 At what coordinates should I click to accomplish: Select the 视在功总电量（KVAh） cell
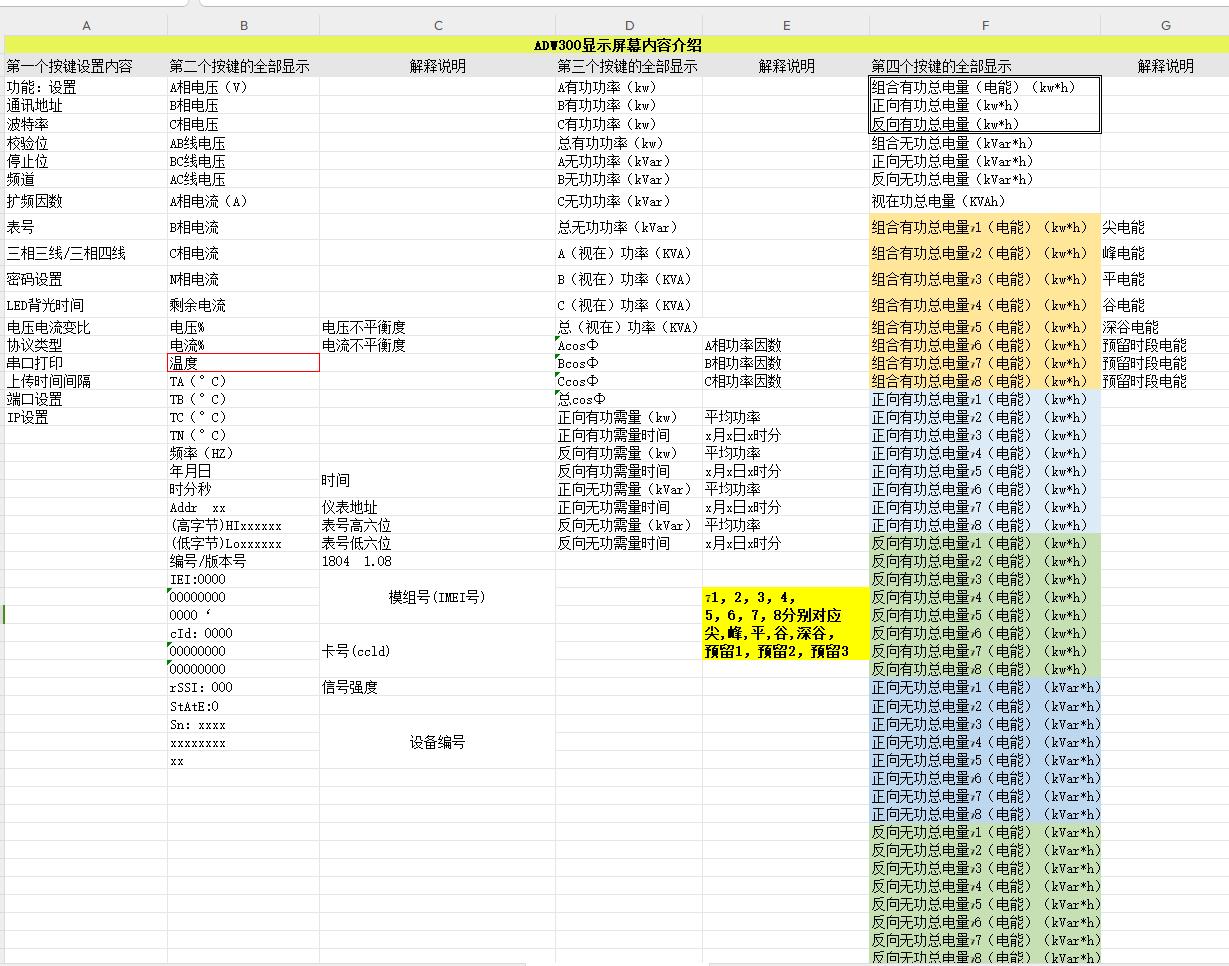point(985,201)
